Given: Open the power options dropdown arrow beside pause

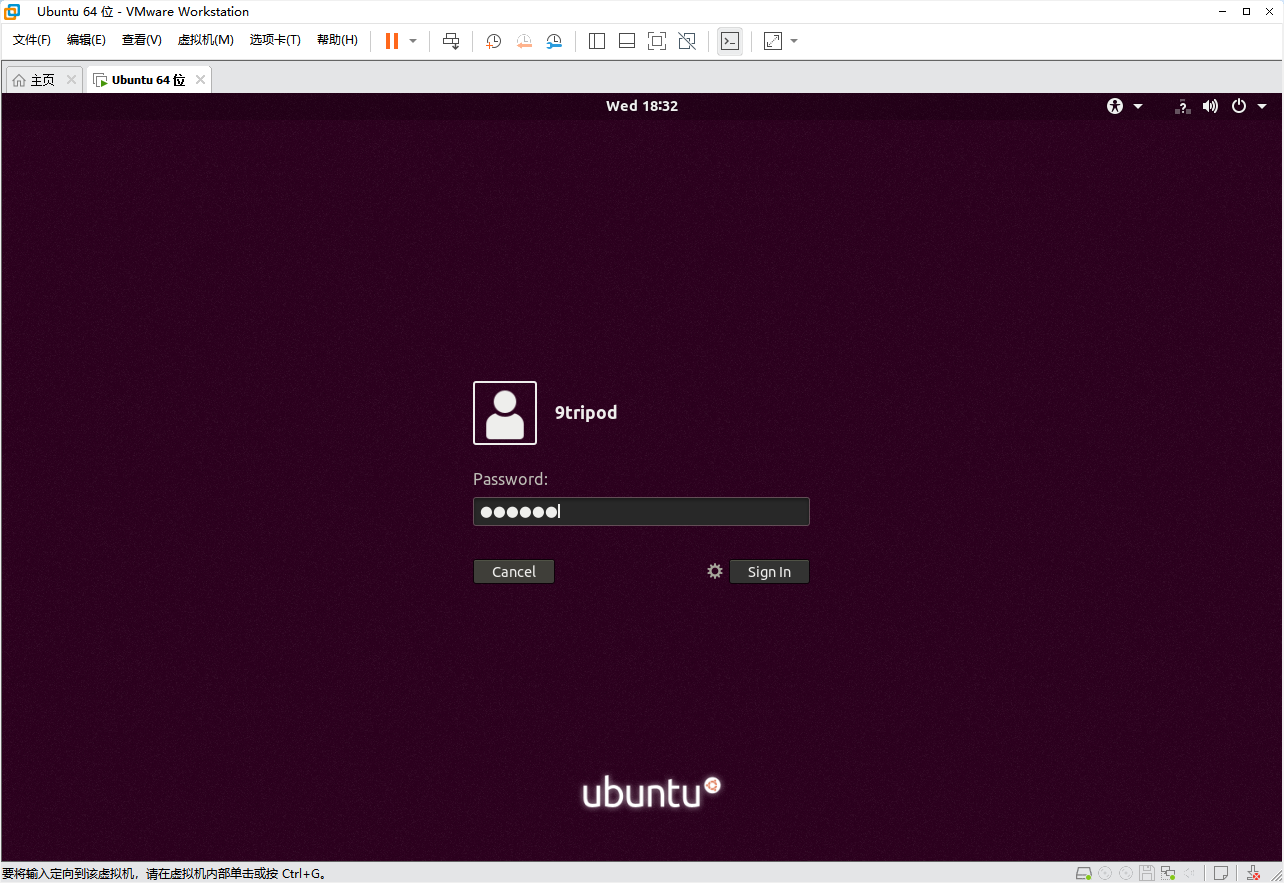Looking at the screenshot, I should click(413, 41).
